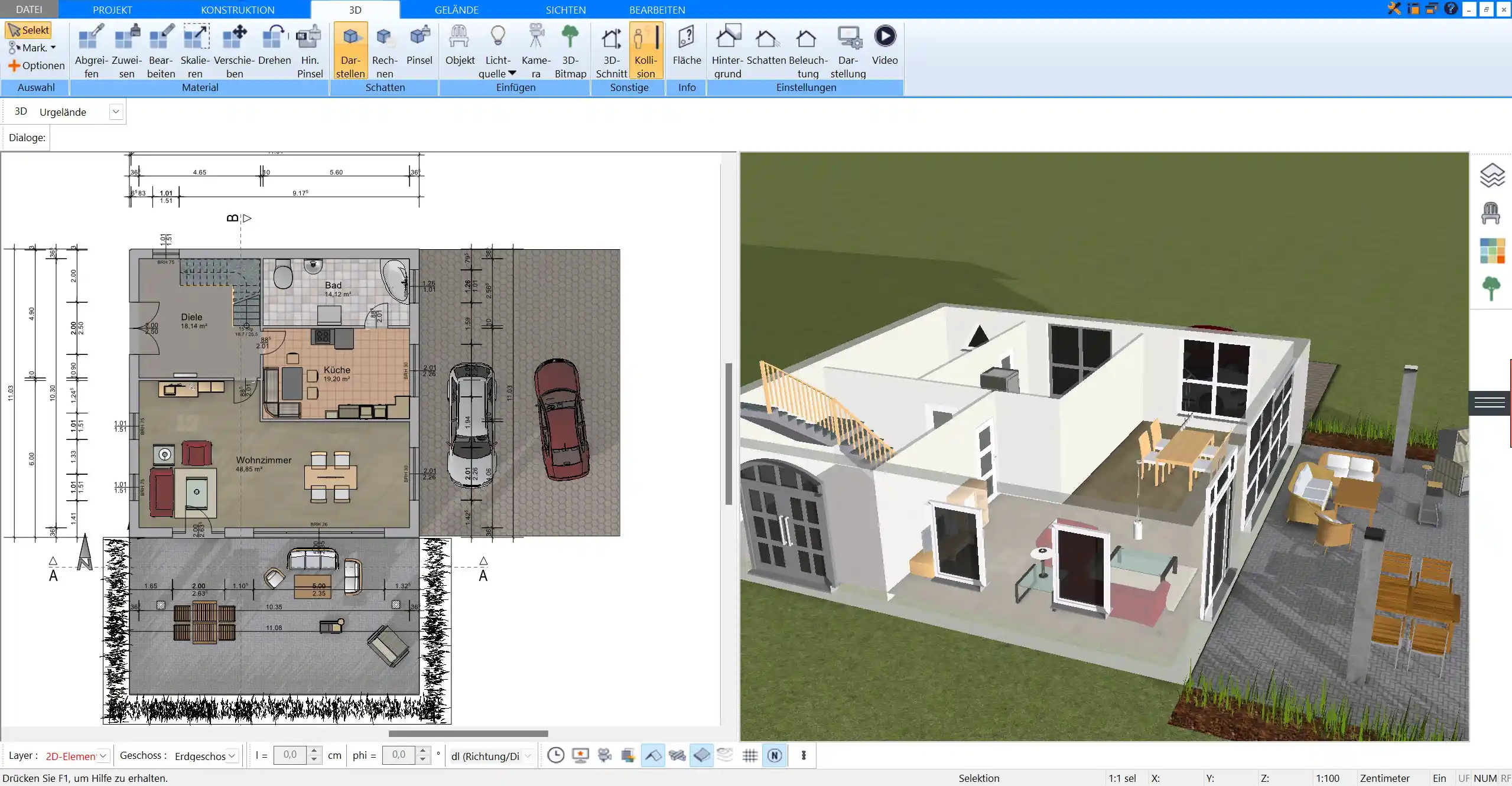Toggle the terrain contour icon in bottom toolbar
This screenshot has width=1512, height=786.
tap(725, 755)
